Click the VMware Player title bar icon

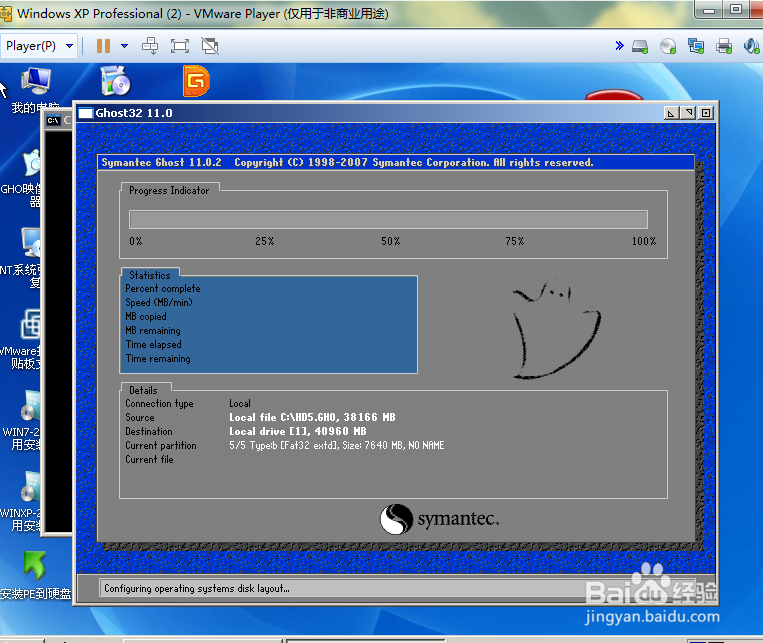pos(5,13)
